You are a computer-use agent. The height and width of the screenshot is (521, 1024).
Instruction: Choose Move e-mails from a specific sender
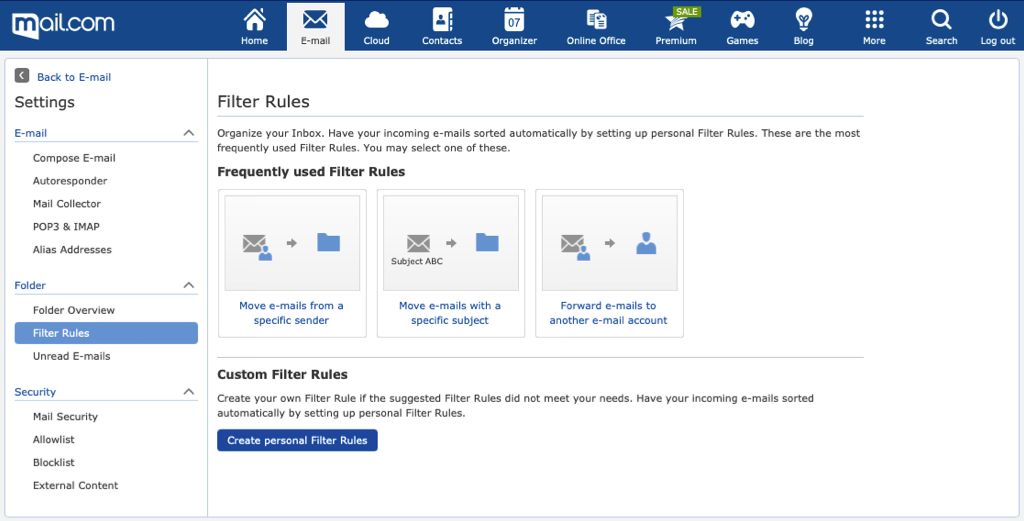[x=291, y=263]
